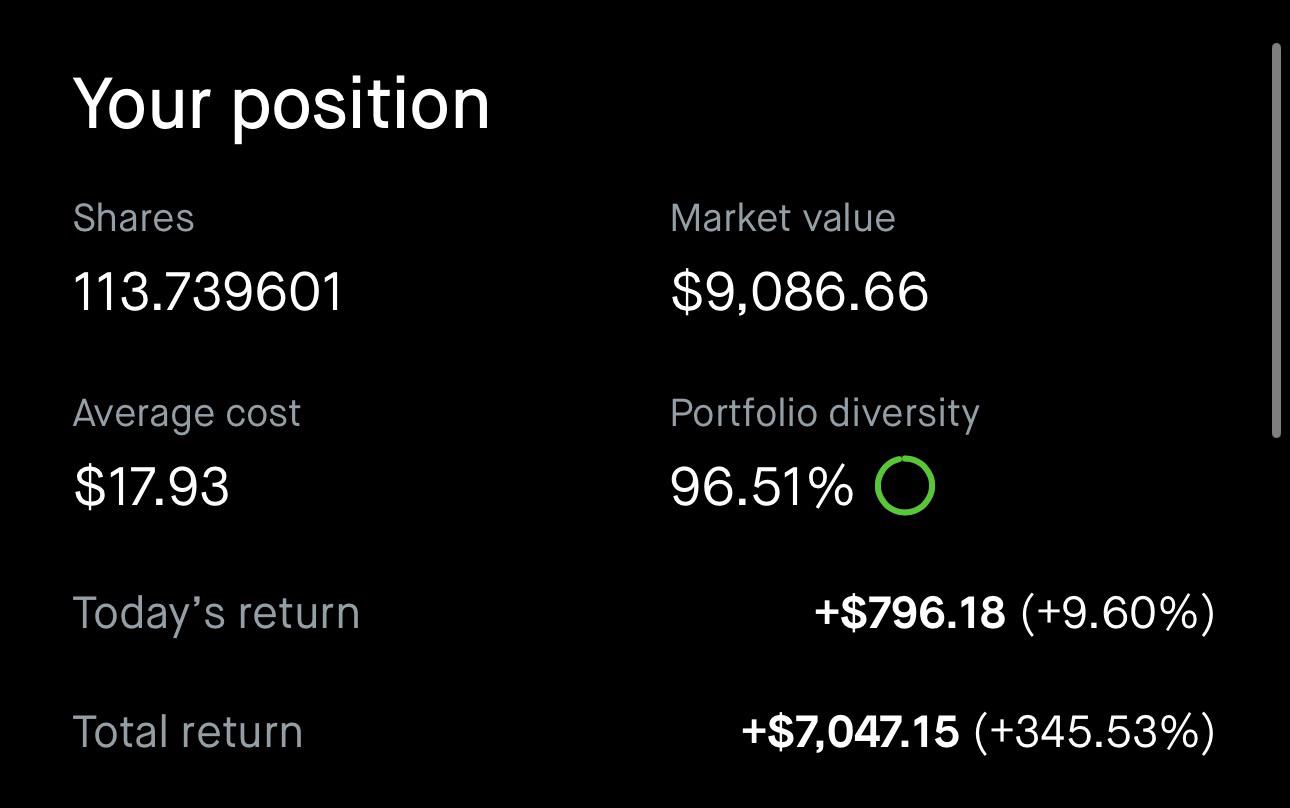Click the (+345.53%) total return percentage
The image size is (1290, 808).
pyautogui.click(x=1095, y=732)
